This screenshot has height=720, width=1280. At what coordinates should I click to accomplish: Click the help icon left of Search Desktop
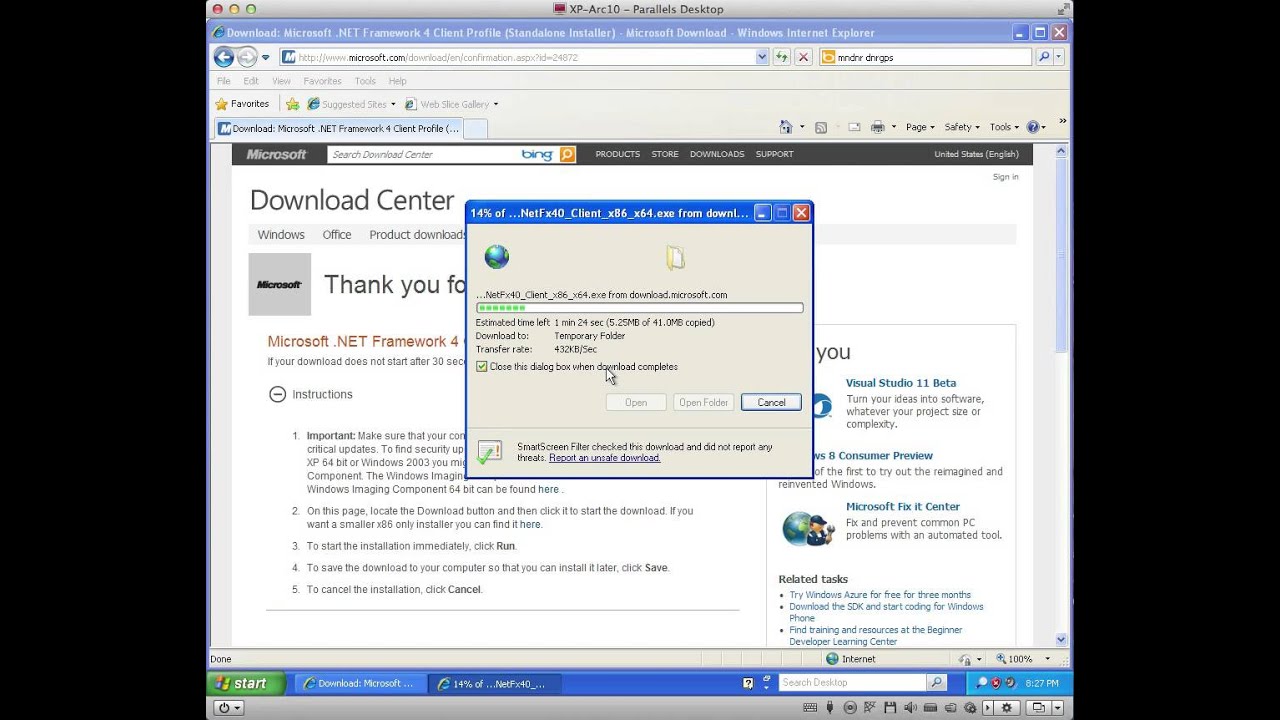click(x=748, y=683)
